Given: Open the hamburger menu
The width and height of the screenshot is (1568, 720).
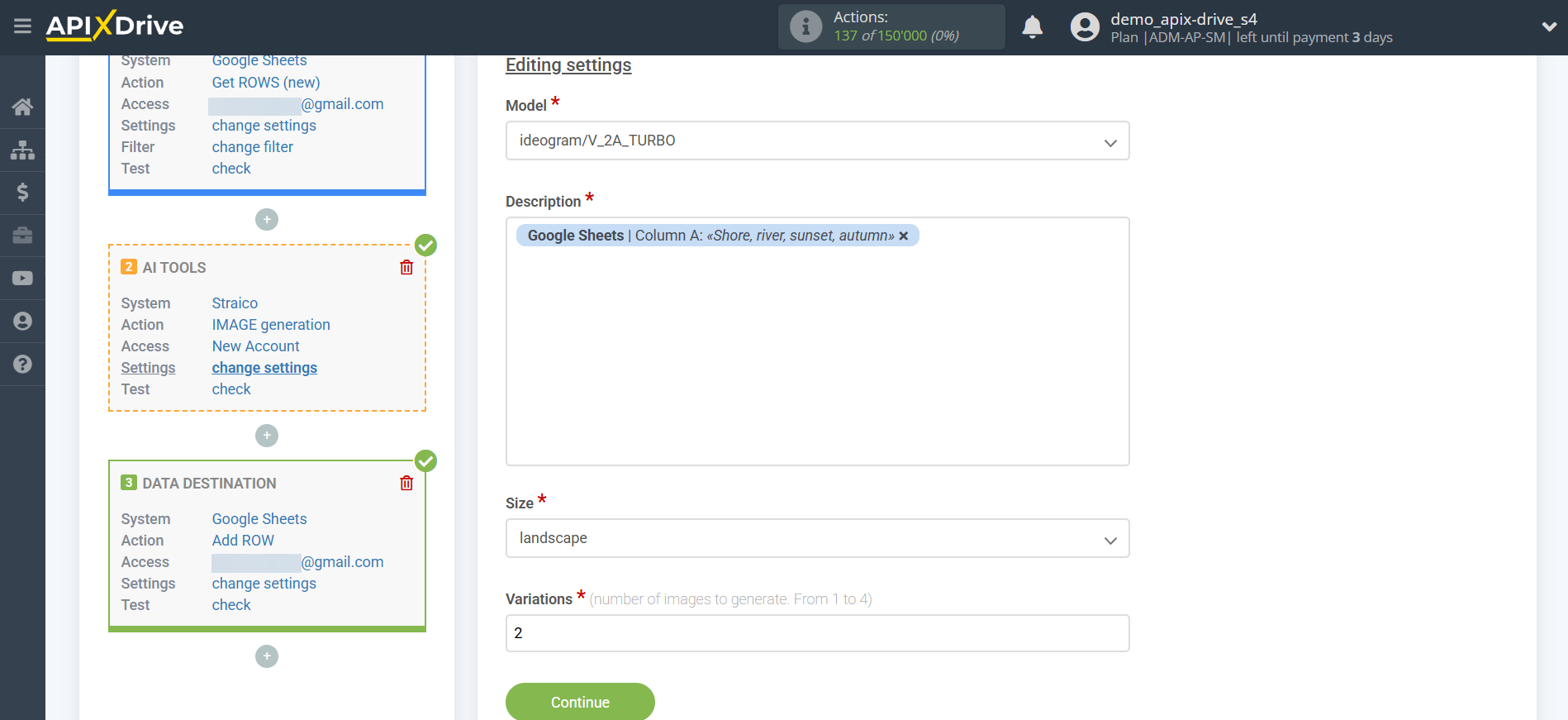Looking at the screenshot, I should [x=22, y=26].
